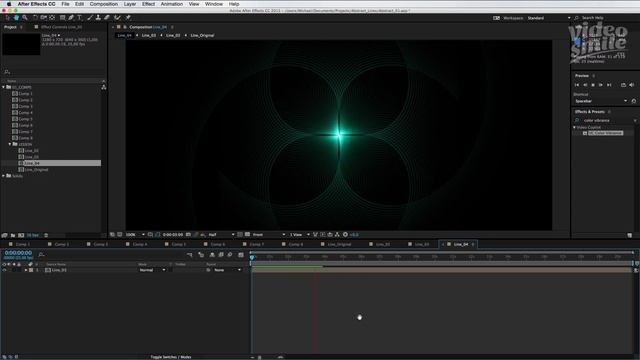Expand Line_03 layer properties in timeline

point(26,270)
